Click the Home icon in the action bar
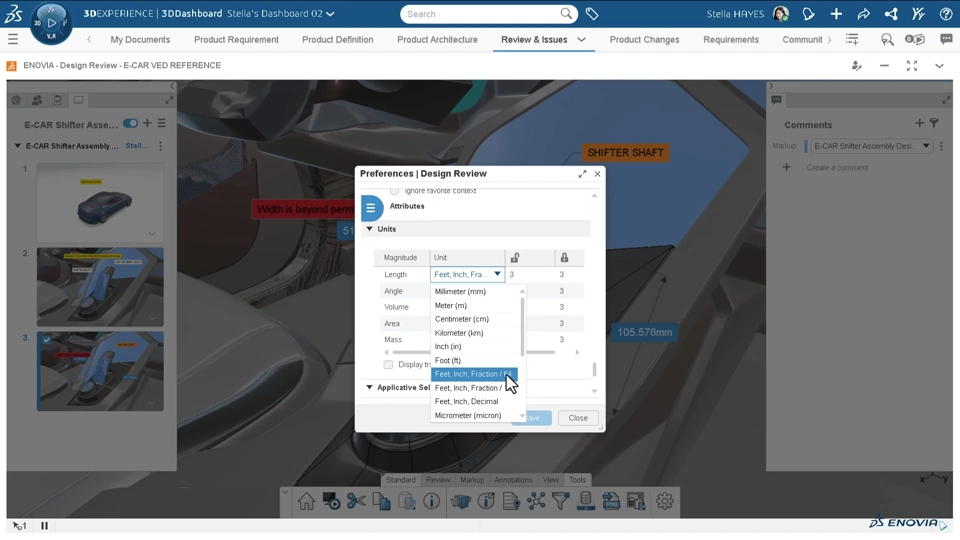Screen dimensions: 960x540 tap(306, 501)
